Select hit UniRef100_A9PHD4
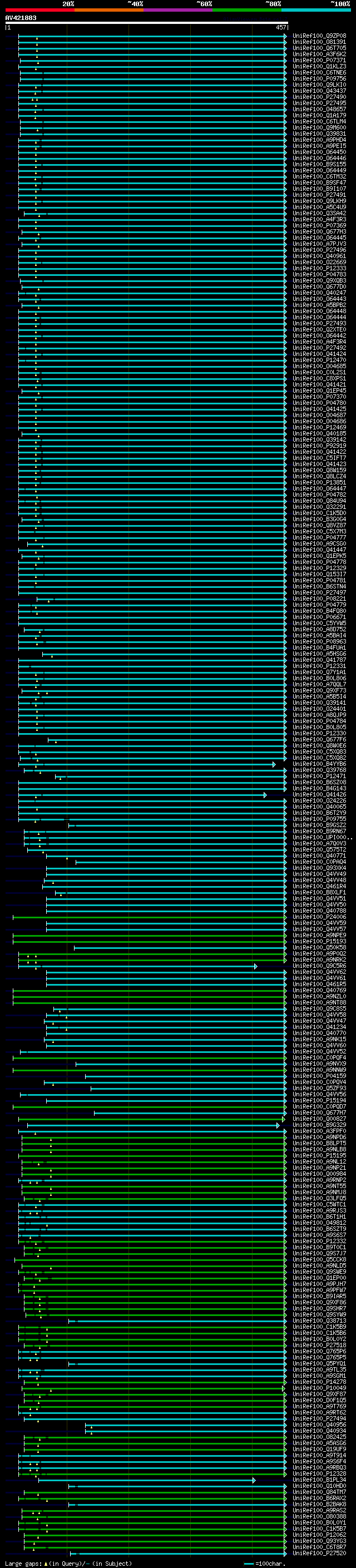 coord(319,140)
